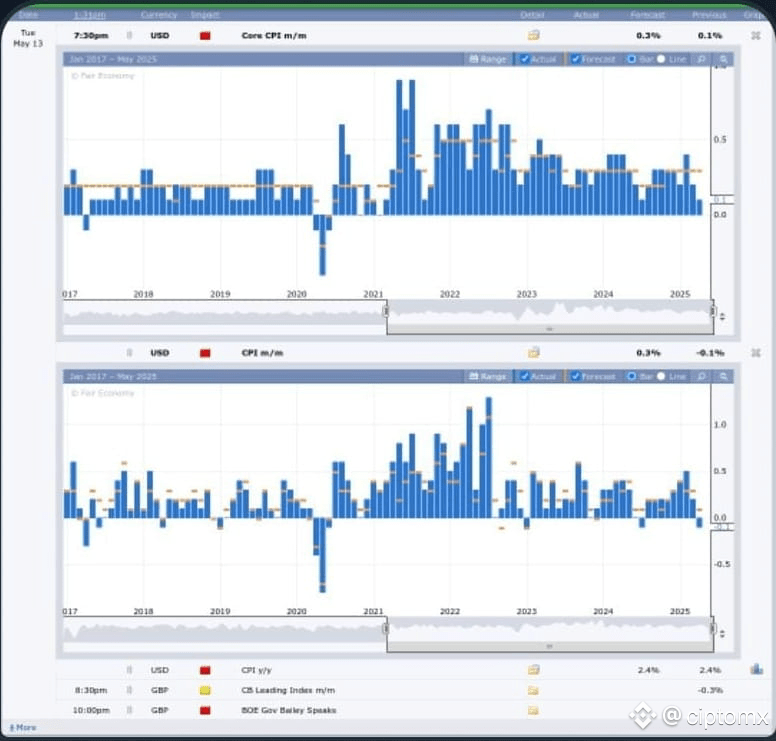This screenshot has height=741, width=776.
Task: Click the Core CPI m/m event name
Action: (x=274, y=36)
